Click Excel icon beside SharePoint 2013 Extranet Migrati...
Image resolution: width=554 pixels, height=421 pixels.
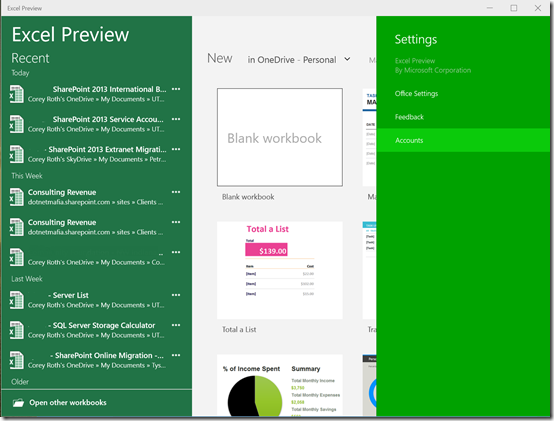point(16,154)
